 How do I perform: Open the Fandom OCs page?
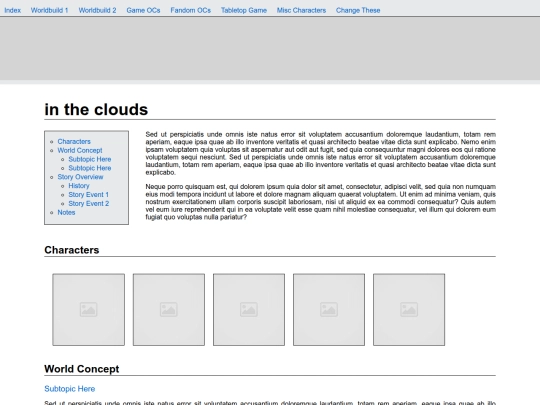pyautogui.click(x=190, y=10)
